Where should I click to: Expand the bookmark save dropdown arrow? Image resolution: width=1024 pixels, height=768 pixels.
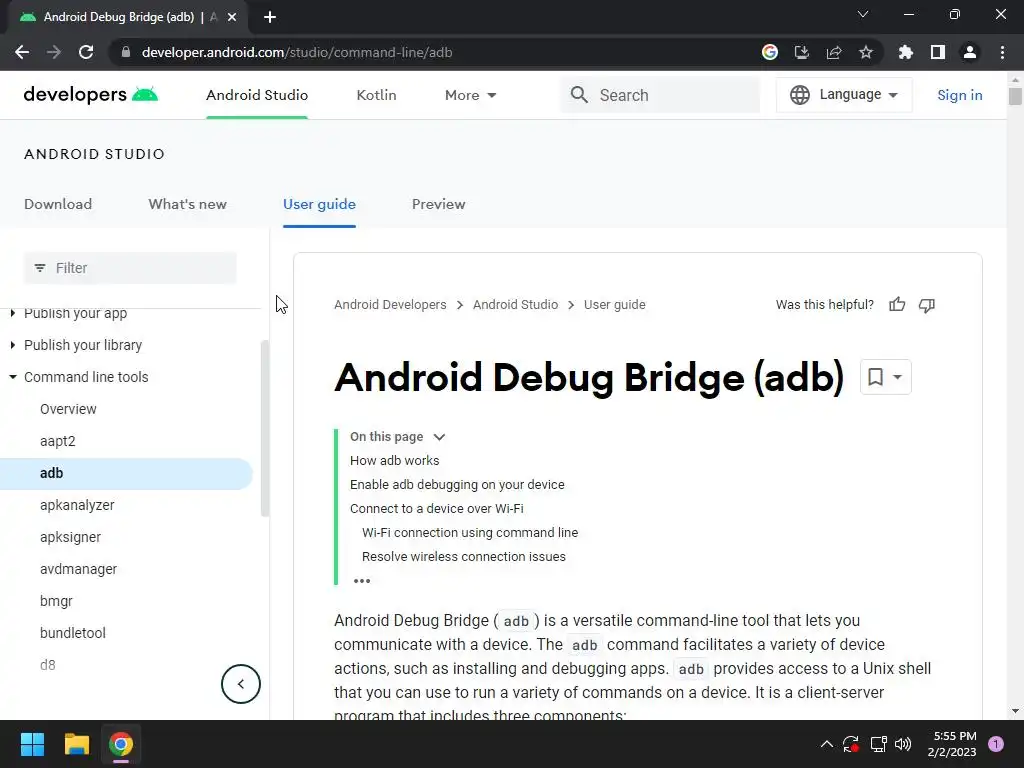(x=897, y=377)
